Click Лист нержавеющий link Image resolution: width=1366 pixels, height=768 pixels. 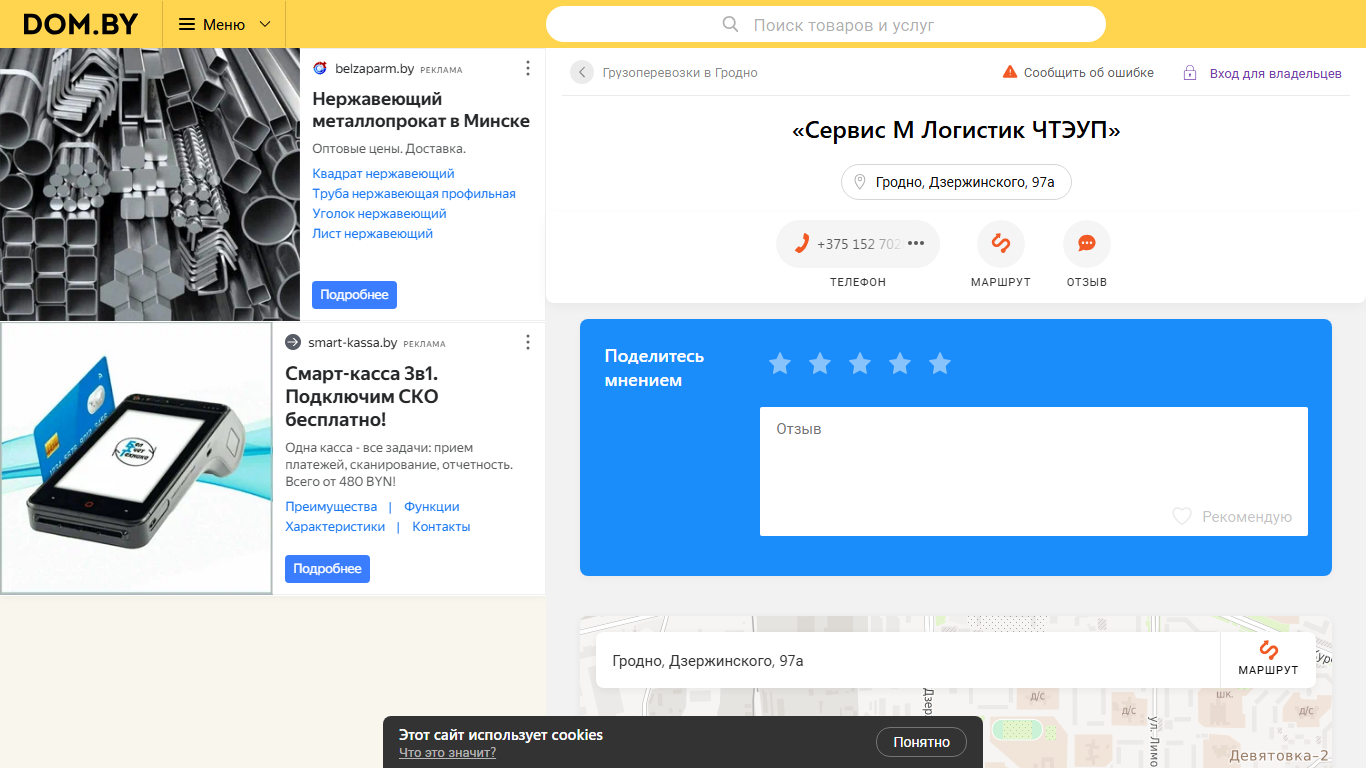pyautogui.click(x=372, y=234)
